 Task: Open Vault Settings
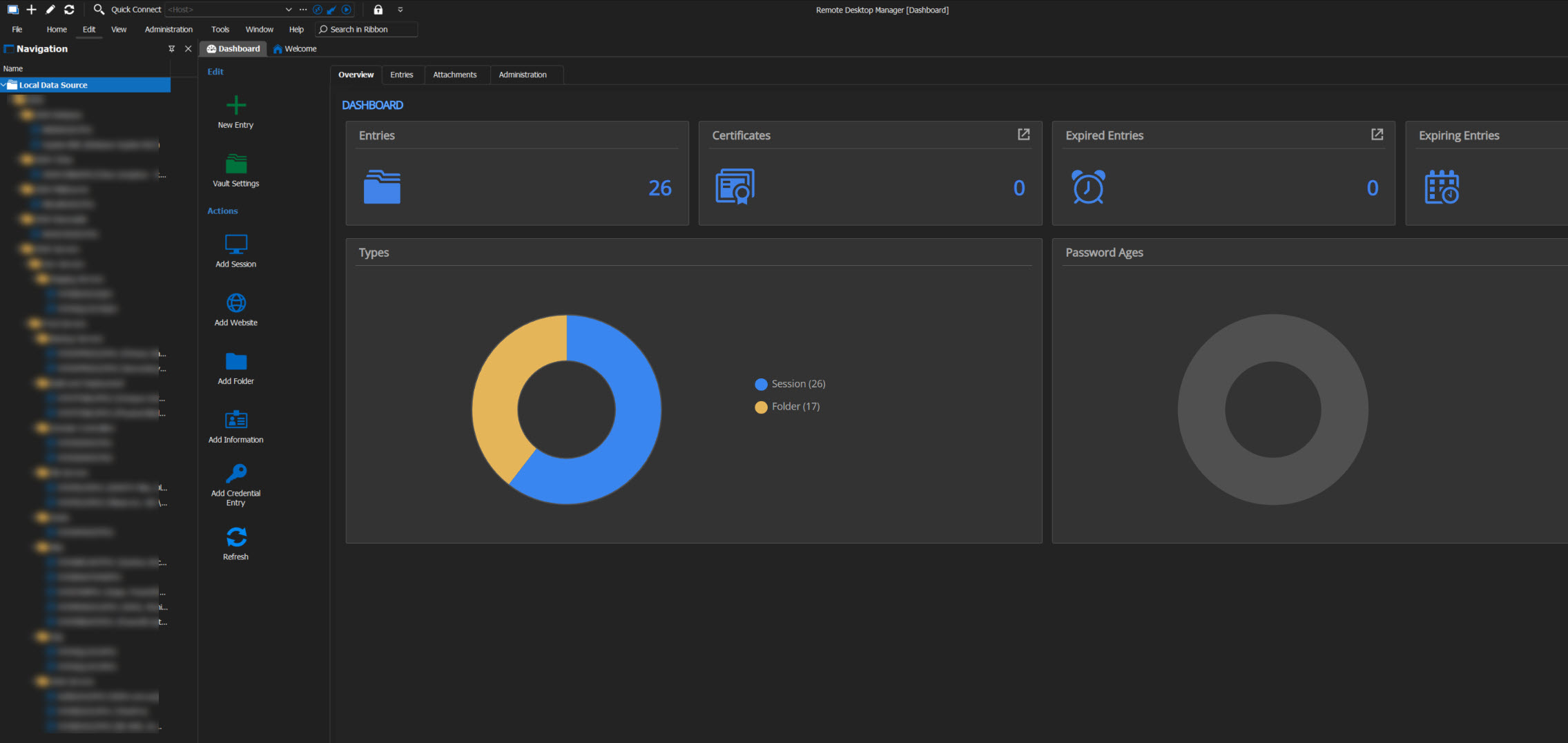pos(235,166)
